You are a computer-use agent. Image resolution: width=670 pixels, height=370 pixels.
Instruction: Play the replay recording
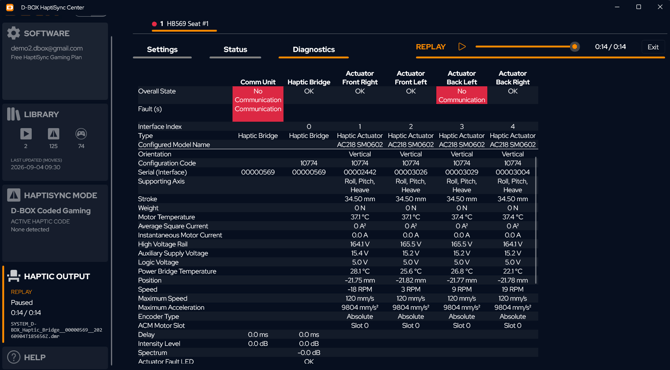click(x=462, y=47)
